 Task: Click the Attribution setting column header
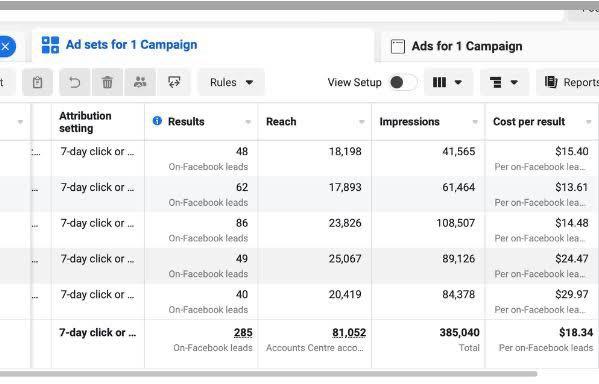(85, 122)
